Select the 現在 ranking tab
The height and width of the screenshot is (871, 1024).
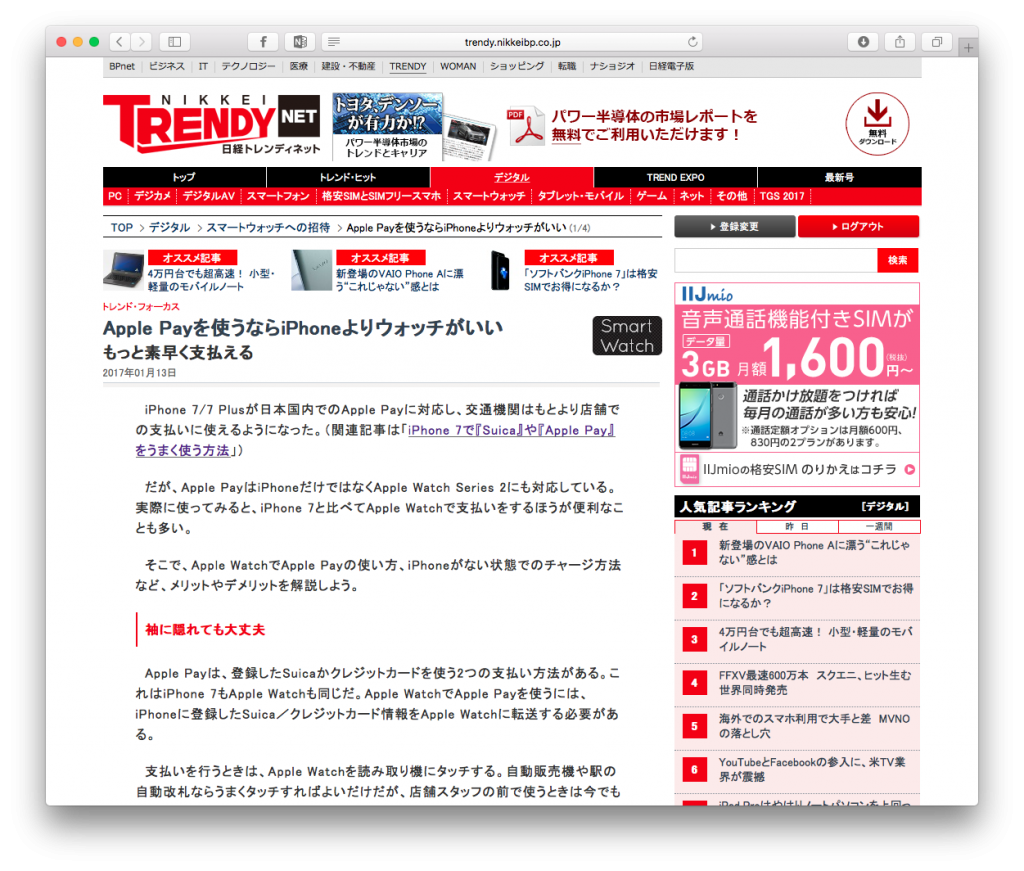[x=715, y=526]
